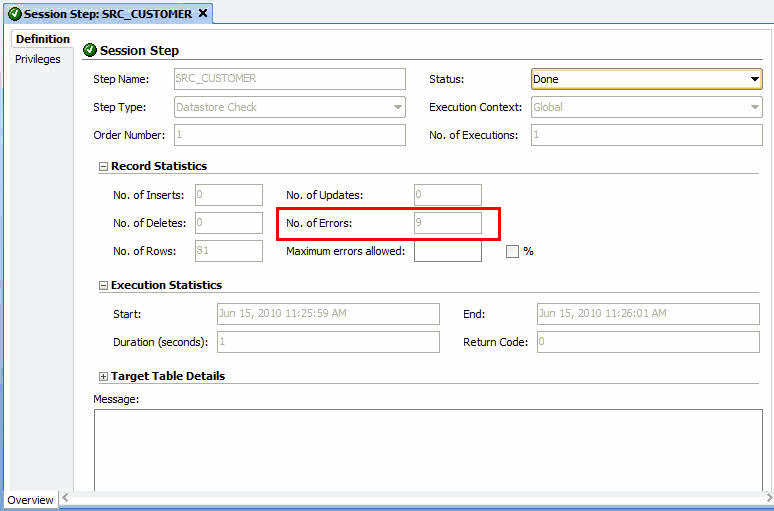Viewport: 774px width, 511px height.
Task: Click the No. of Errors field
Action: click(448, 223)
